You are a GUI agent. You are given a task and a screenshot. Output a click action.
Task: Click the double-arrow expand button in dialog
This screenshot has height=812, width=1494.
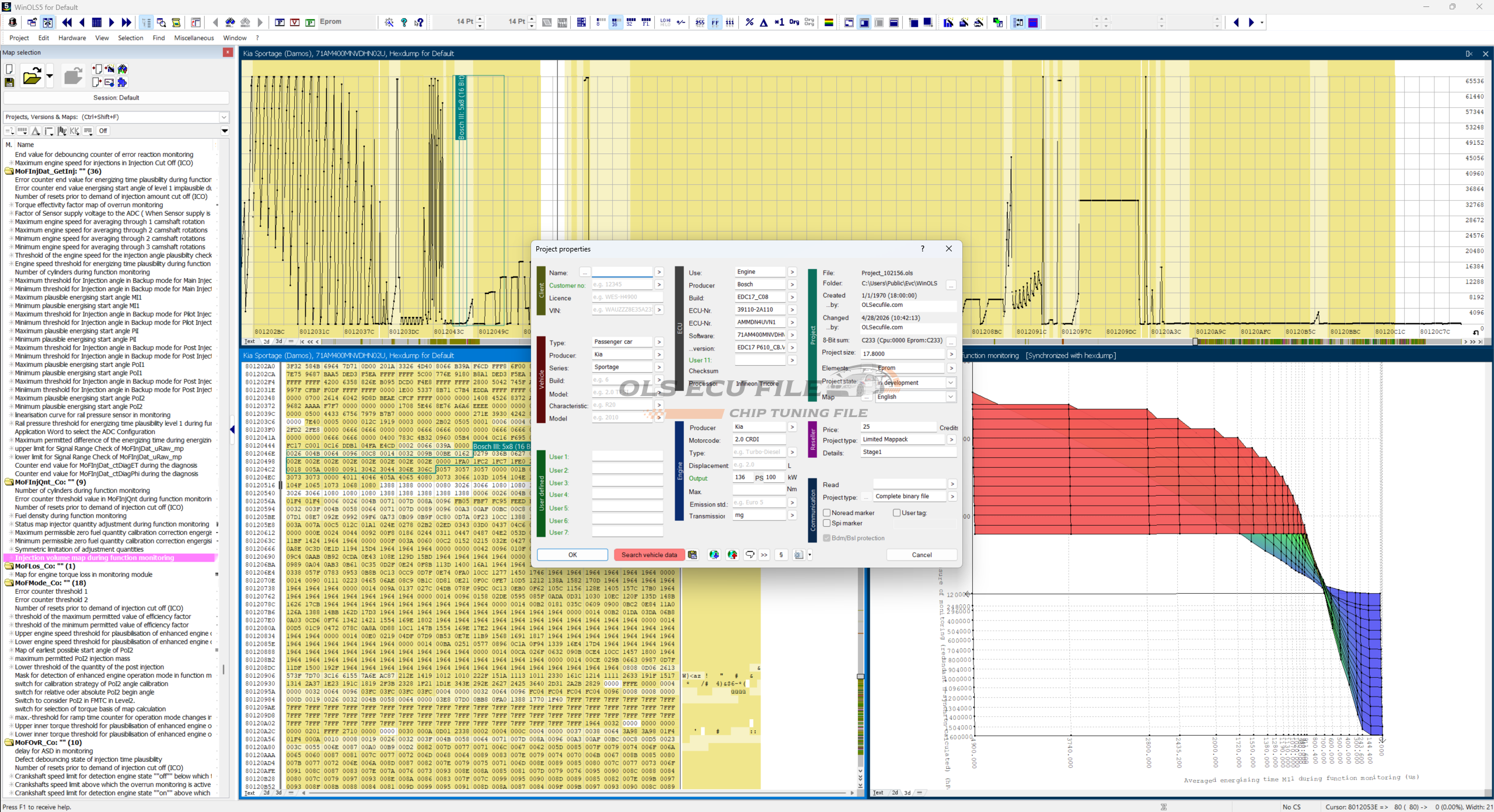click(x=764, y=555)
